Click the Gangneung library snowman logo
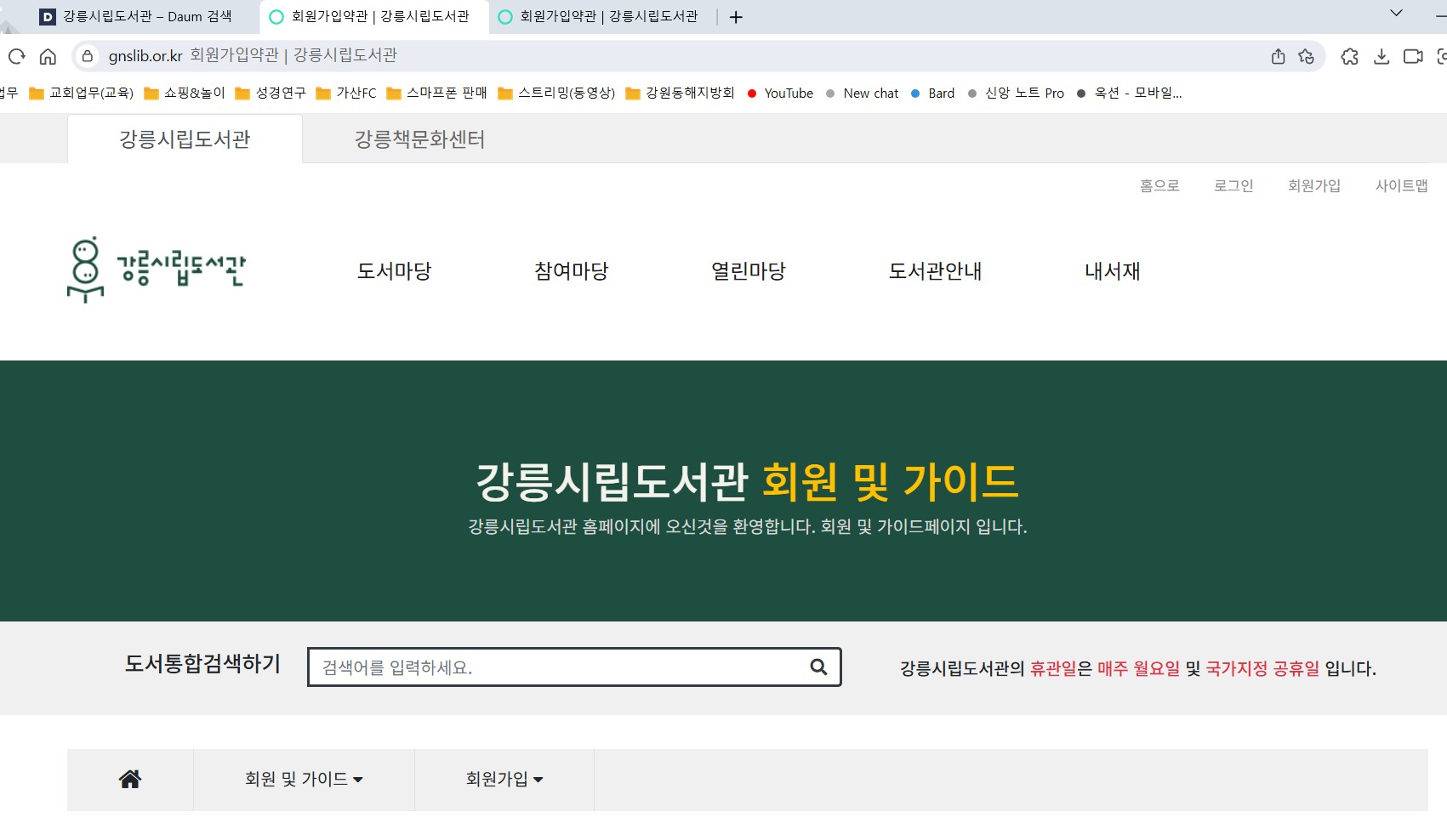1447x840 pixels. (157, 270)
